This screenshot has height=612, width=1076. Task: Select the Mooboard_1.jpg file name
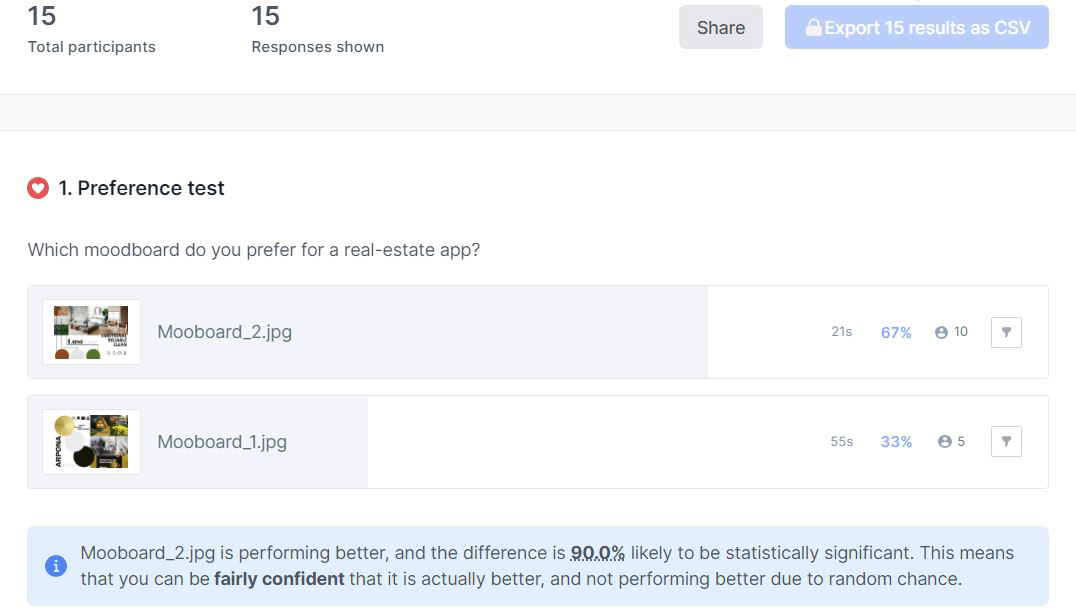click(222, 441)
